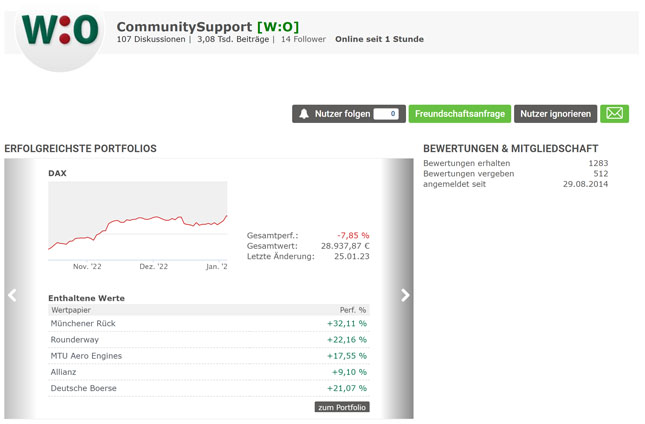Click Erfolgreichste Portfolios heading
The width and height of the screenshot is (645, 424).
click(80, 148)
